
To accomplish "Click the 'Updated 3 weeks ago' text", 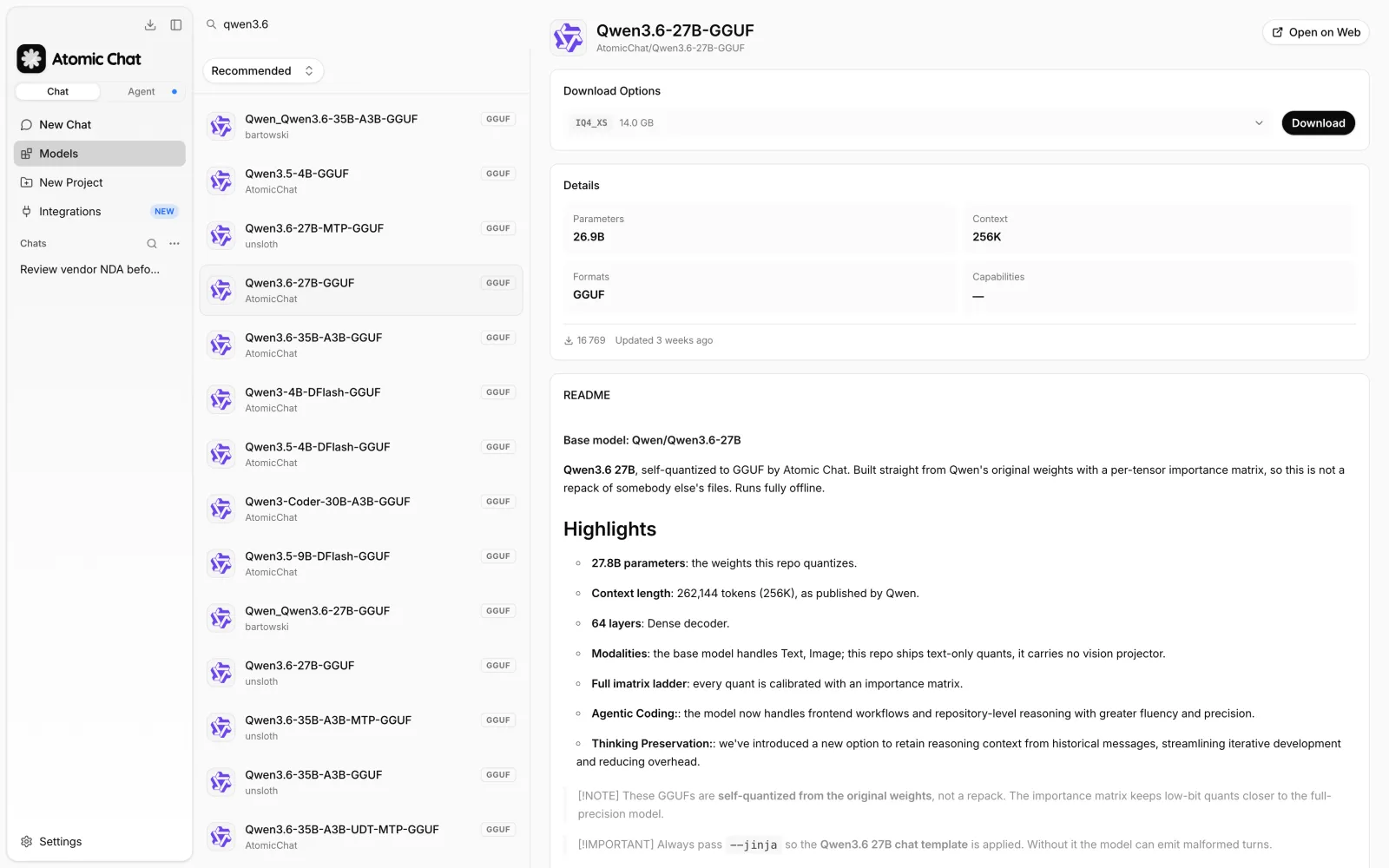I will [x=664, y=340].
